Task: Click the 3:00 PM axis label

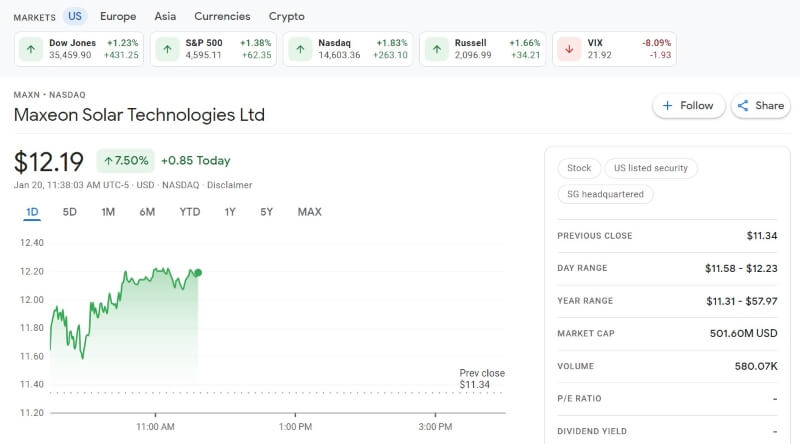Action: pos(435,427)
